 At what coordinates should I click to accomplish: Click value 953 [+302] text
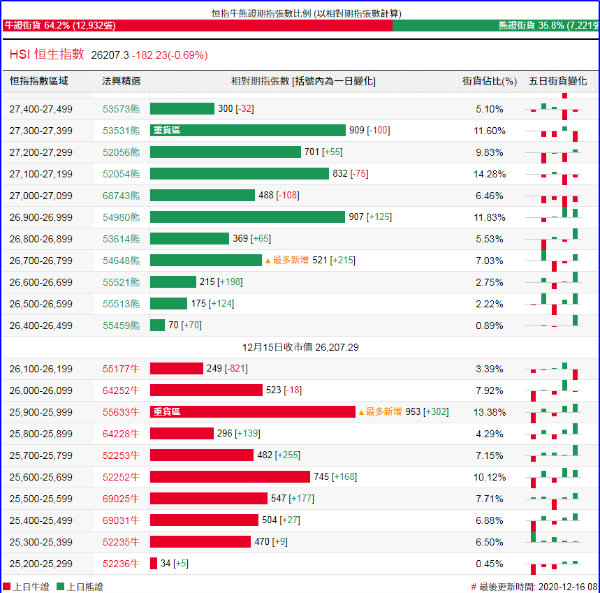(427, 412)
